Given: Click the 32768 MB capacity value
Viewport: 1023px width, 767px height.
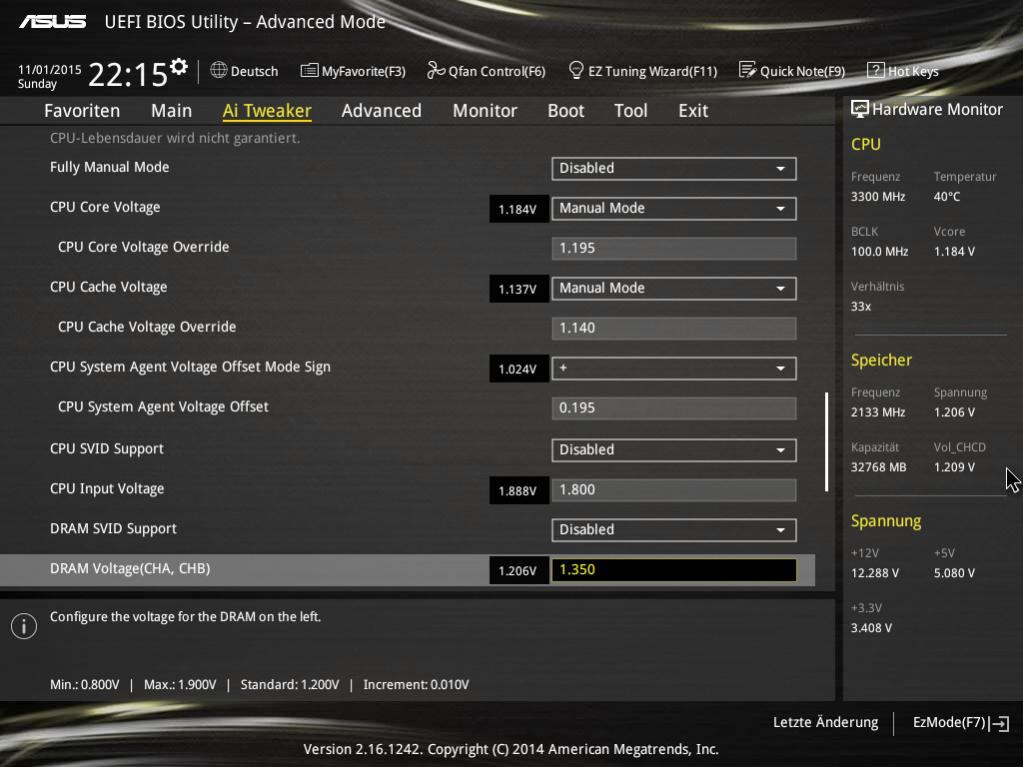Looking at the screenshot, I should coord(878,467).
